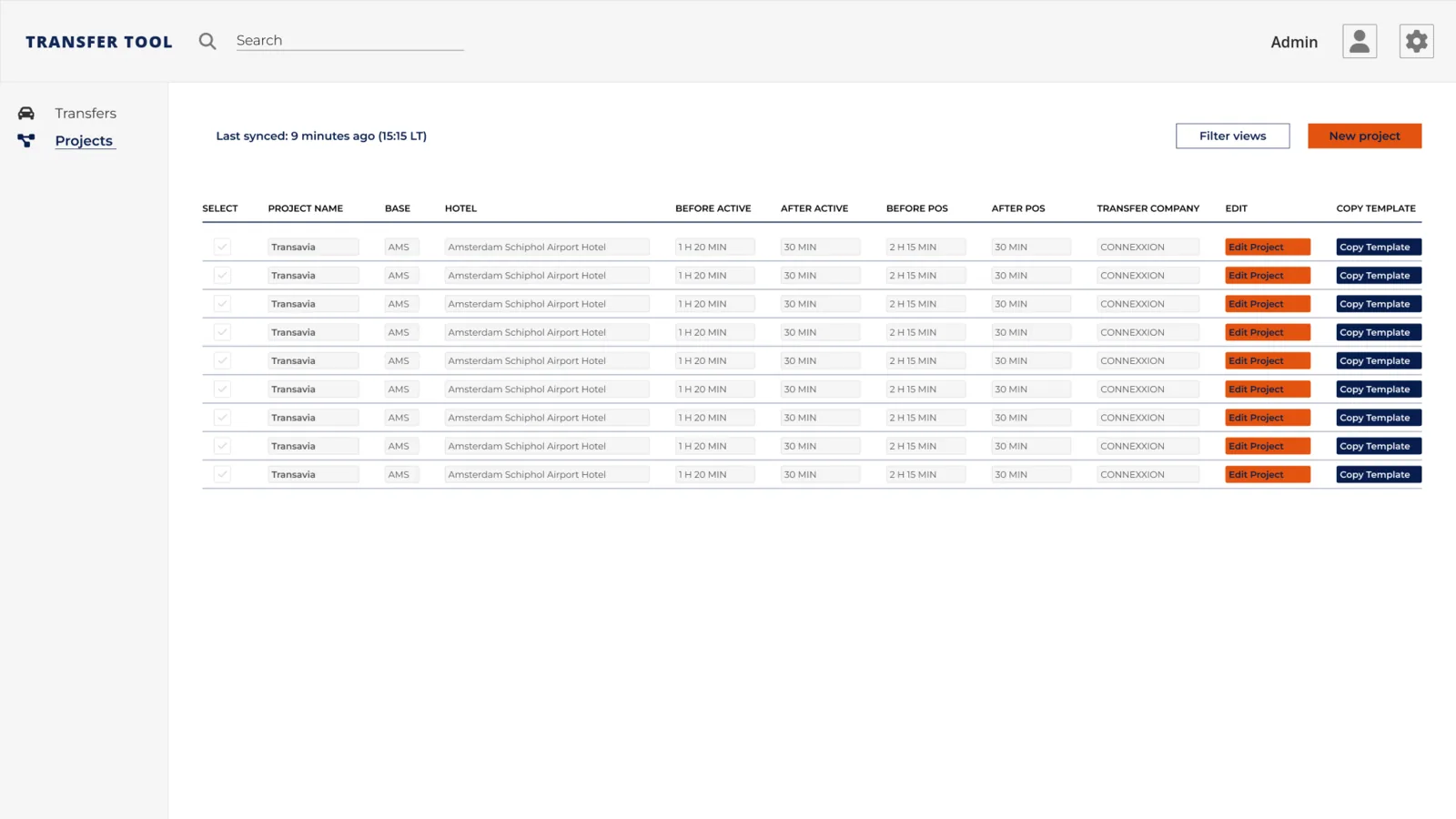Click the HOTEL column header
This screenshot has height=819, width=1456.
tap(460, 208)
